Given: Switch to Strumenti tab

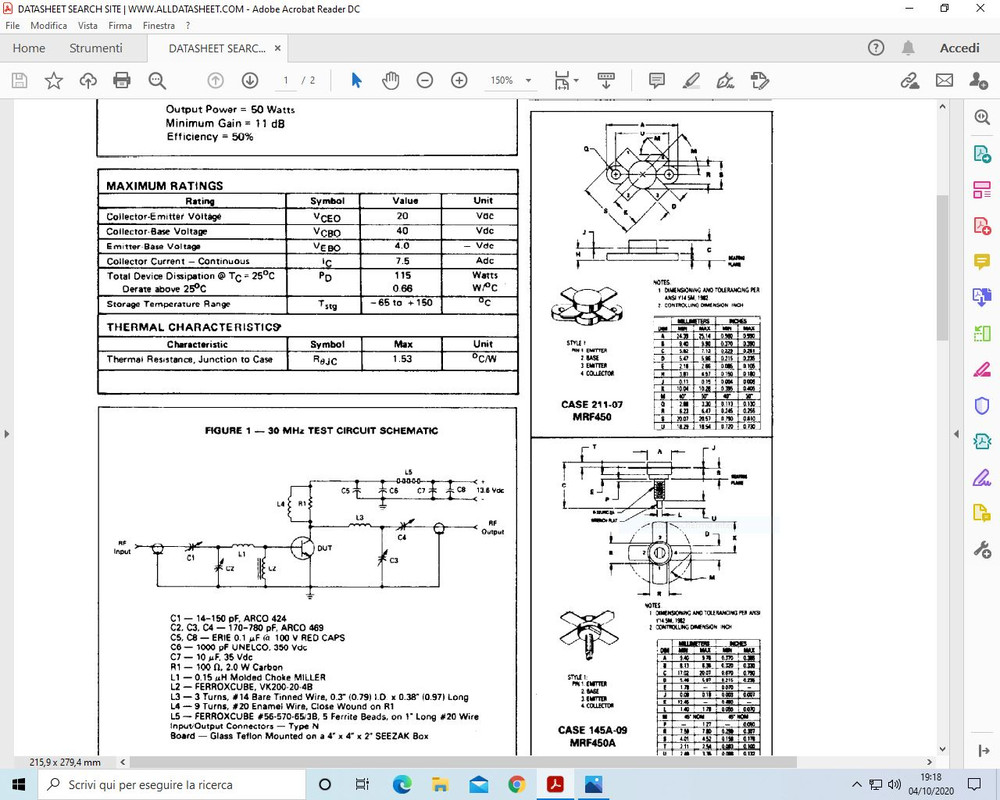Looking at the screenshot, I should 96,48.
